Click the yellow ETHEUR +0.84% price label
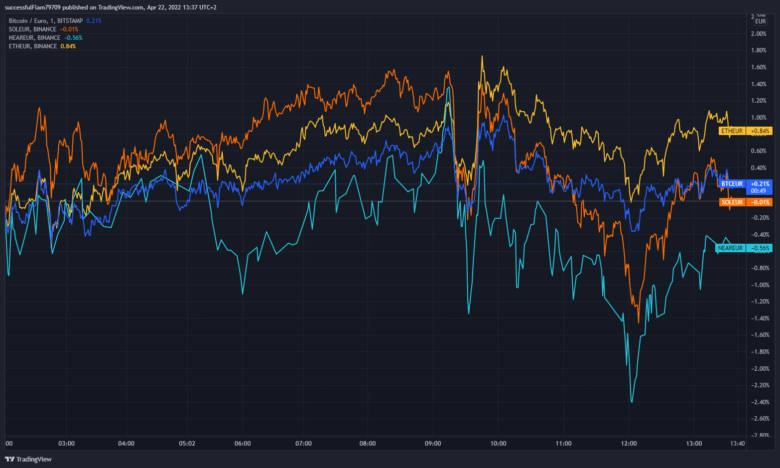Viewport: 780px width, 468px height. 746,131
